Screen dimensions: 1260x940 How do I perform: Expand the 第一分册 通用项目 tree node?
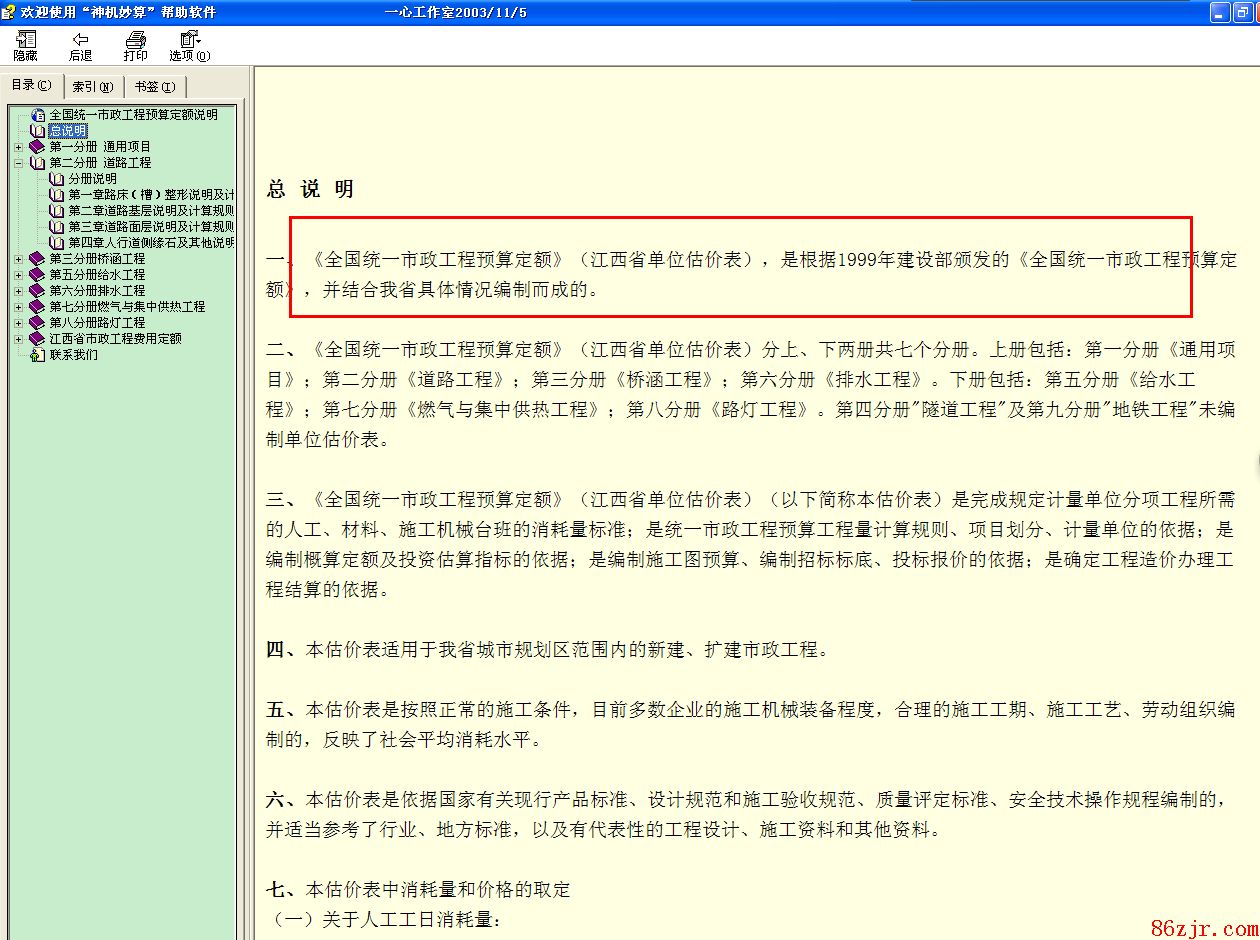18,147
